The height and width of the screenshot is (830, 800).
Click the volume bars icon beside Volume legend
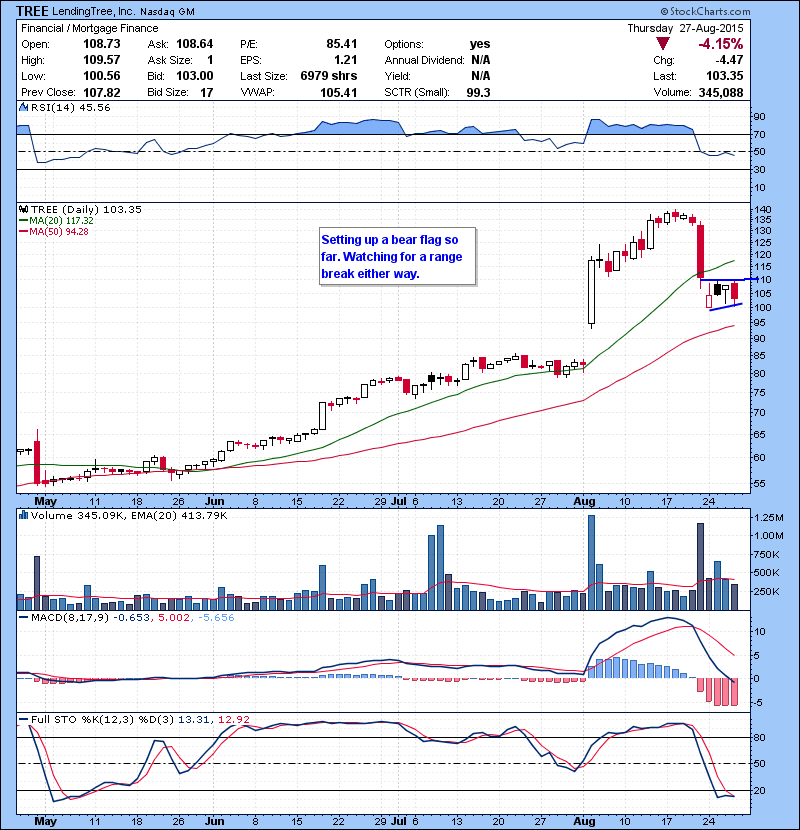tap(23, 515)
